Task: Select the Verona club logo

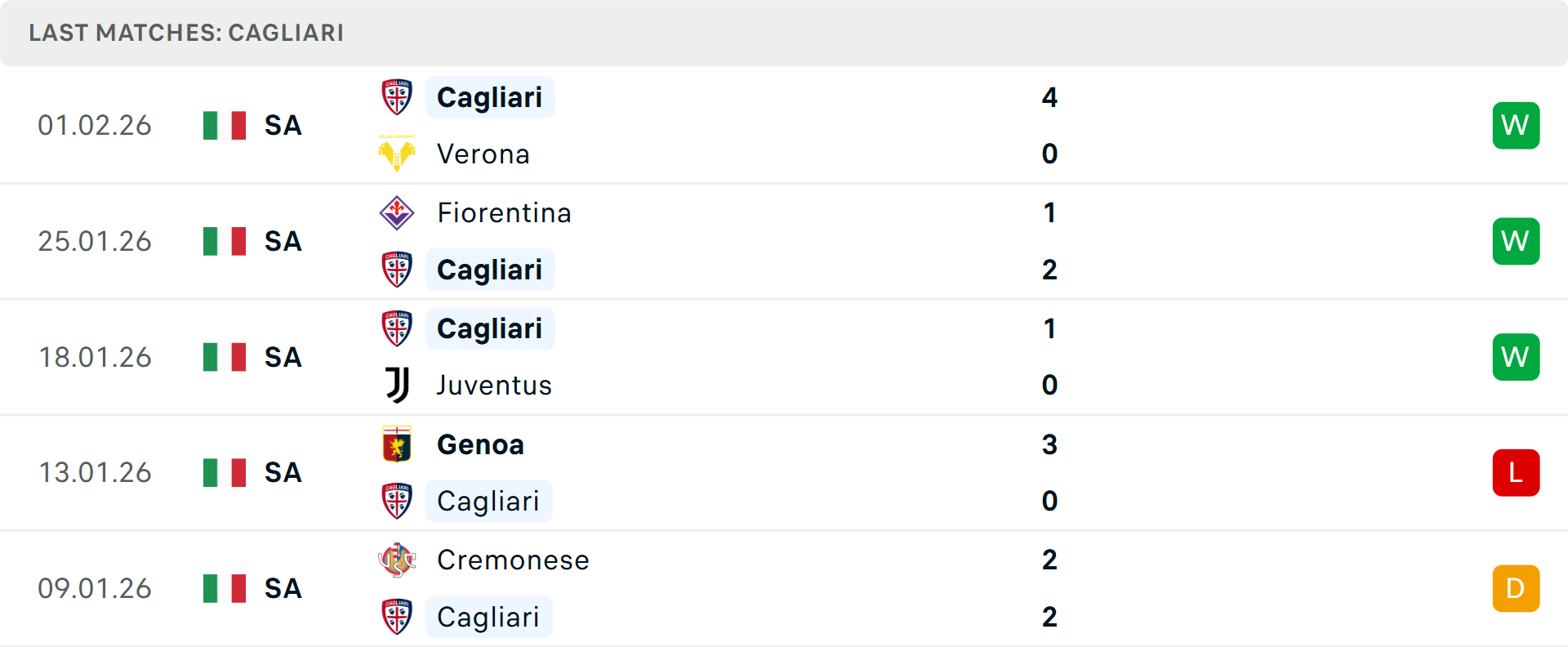Action: pos(397,153)
